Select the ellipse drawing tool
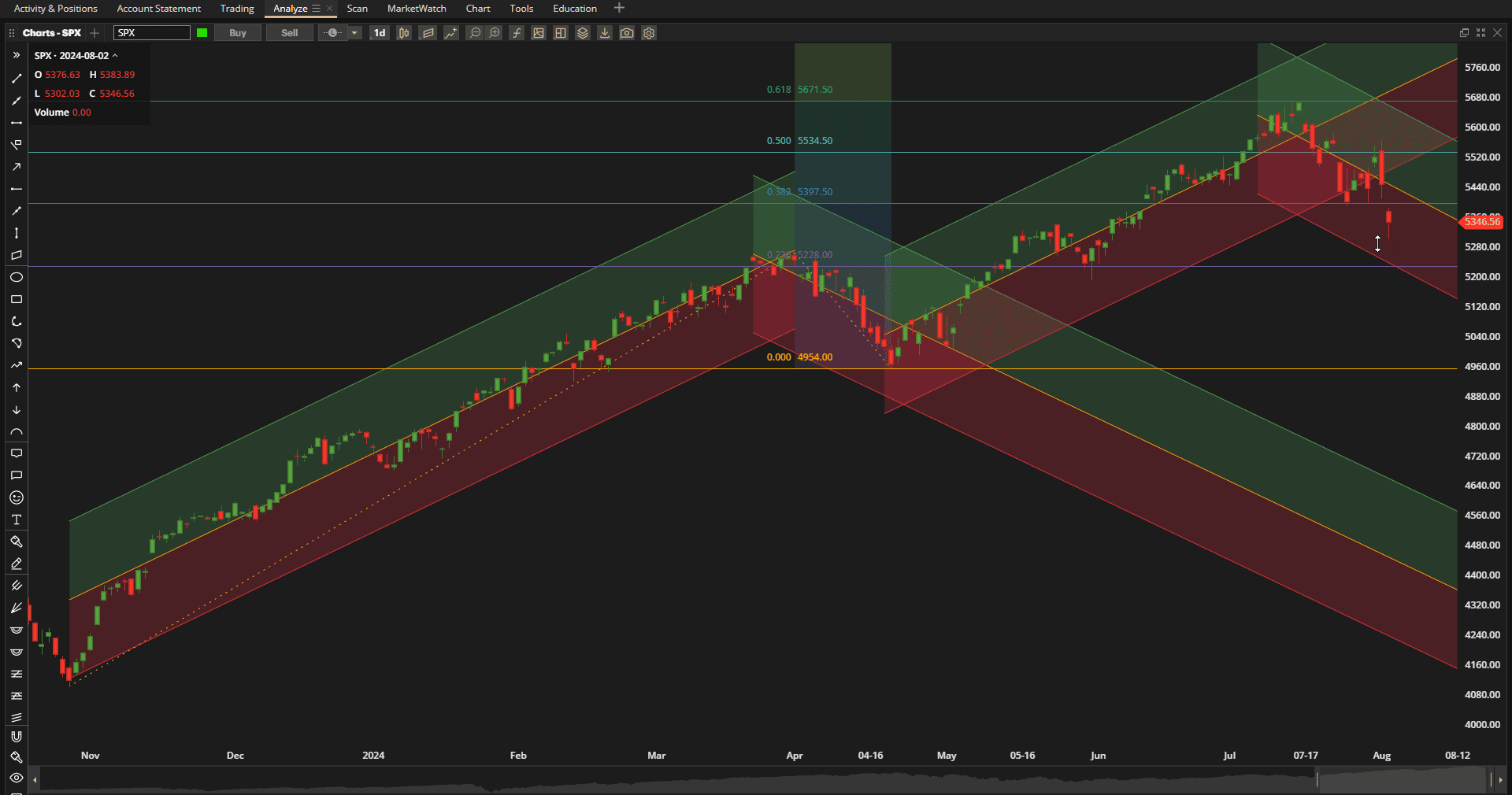 16,277
